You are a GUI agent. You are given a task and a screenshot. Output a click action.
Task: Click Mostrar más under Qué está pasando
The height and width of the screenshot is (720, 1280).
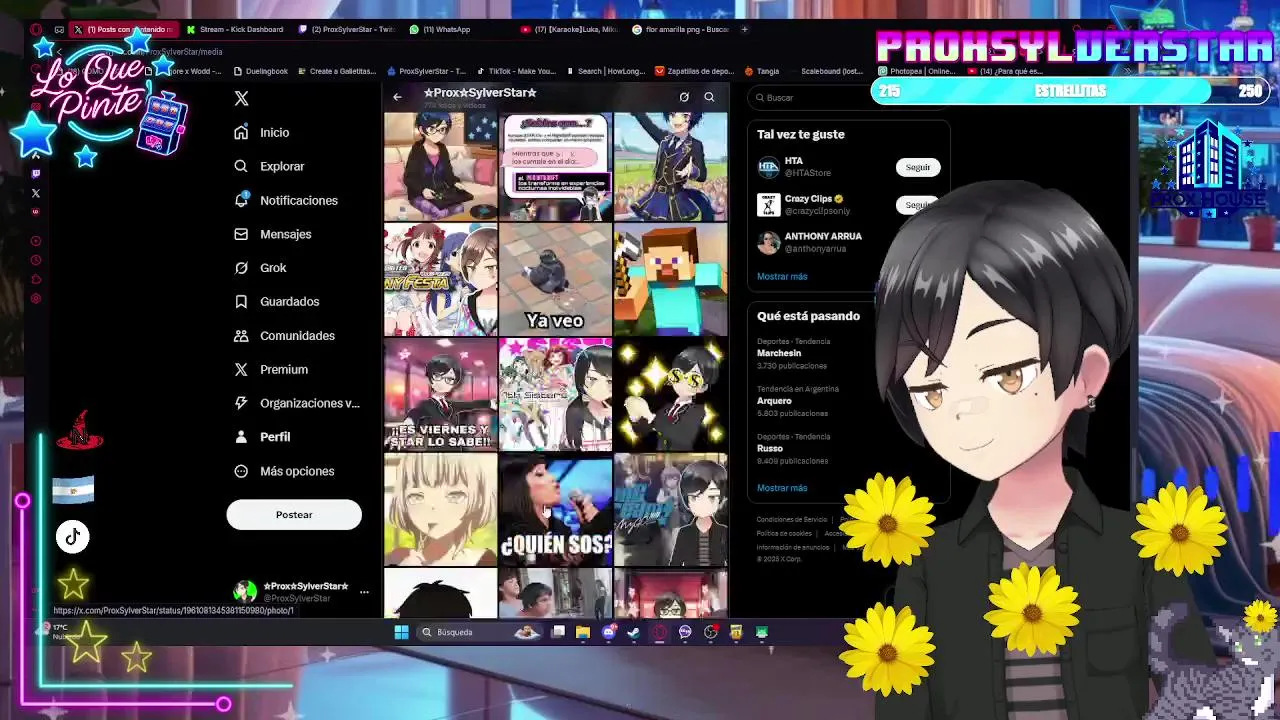point(782,488)
